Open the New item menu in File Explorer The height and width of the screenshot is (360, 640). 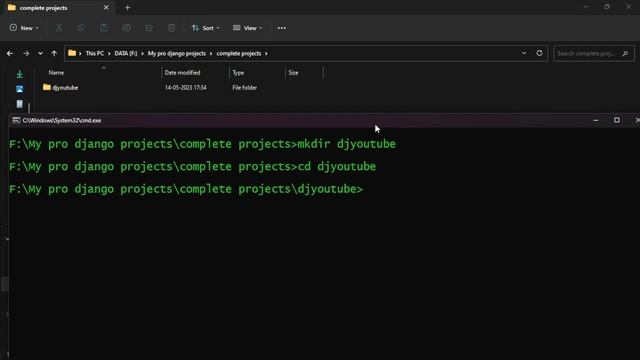pos(24,28)
